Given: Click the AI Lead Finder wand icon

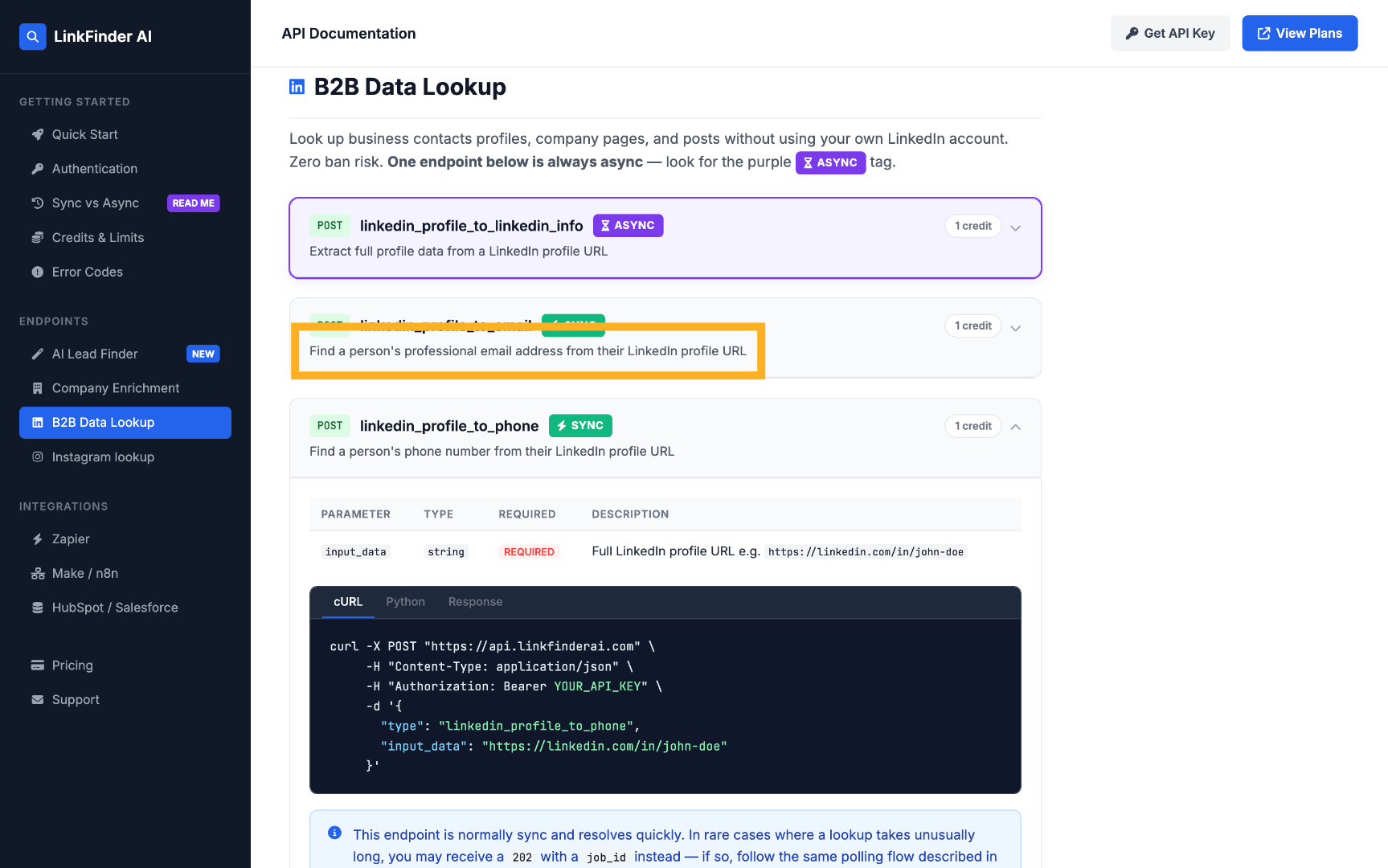Looking at the screenshot, I should tap(38, 354).
